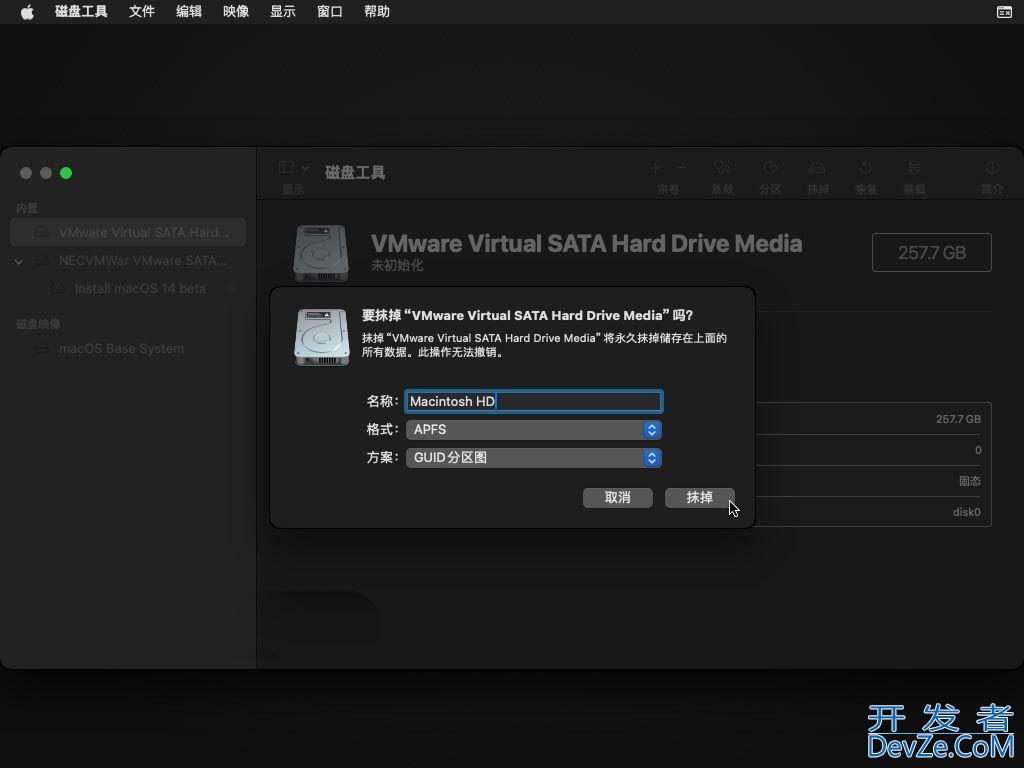Click the 分区 partition toolbar icon
Image resolution: width=1024 pixels, height=768 pixels.
[x=770, y=168]
